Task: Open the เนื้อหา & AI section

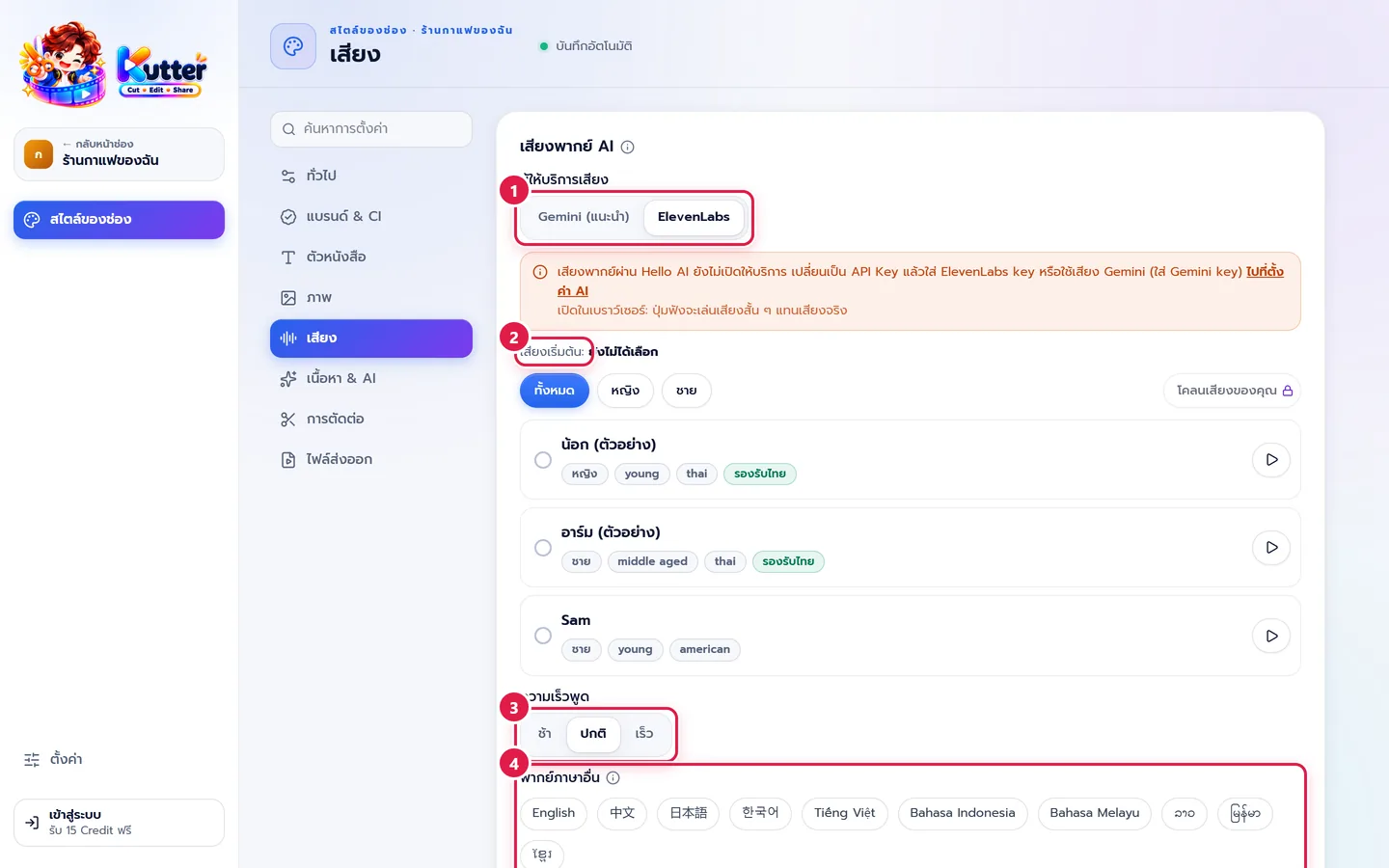Action: pos(371,378)
